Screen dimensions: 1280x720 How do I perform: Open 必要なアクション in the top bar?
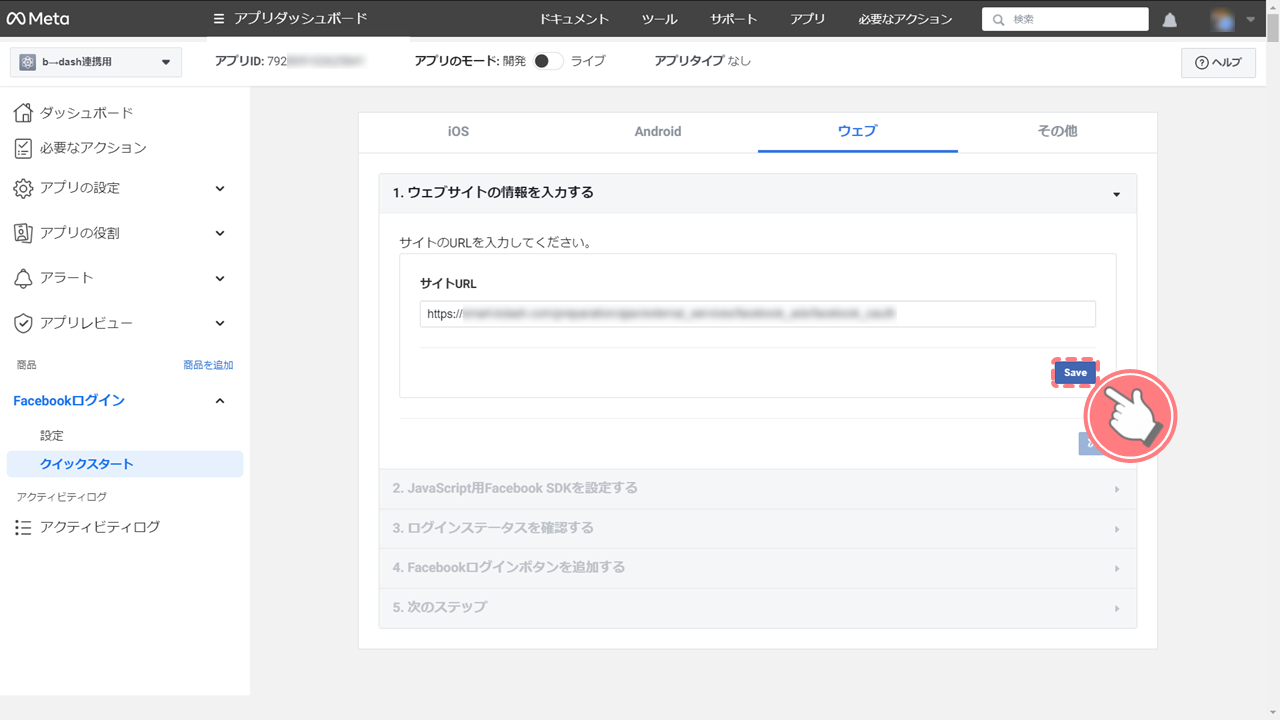coord(905,19)
